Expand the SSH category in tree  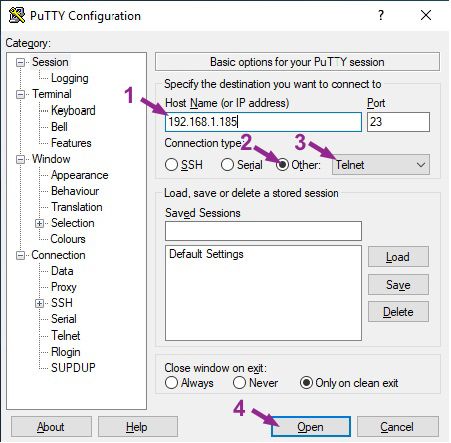(x=40, y=303)
